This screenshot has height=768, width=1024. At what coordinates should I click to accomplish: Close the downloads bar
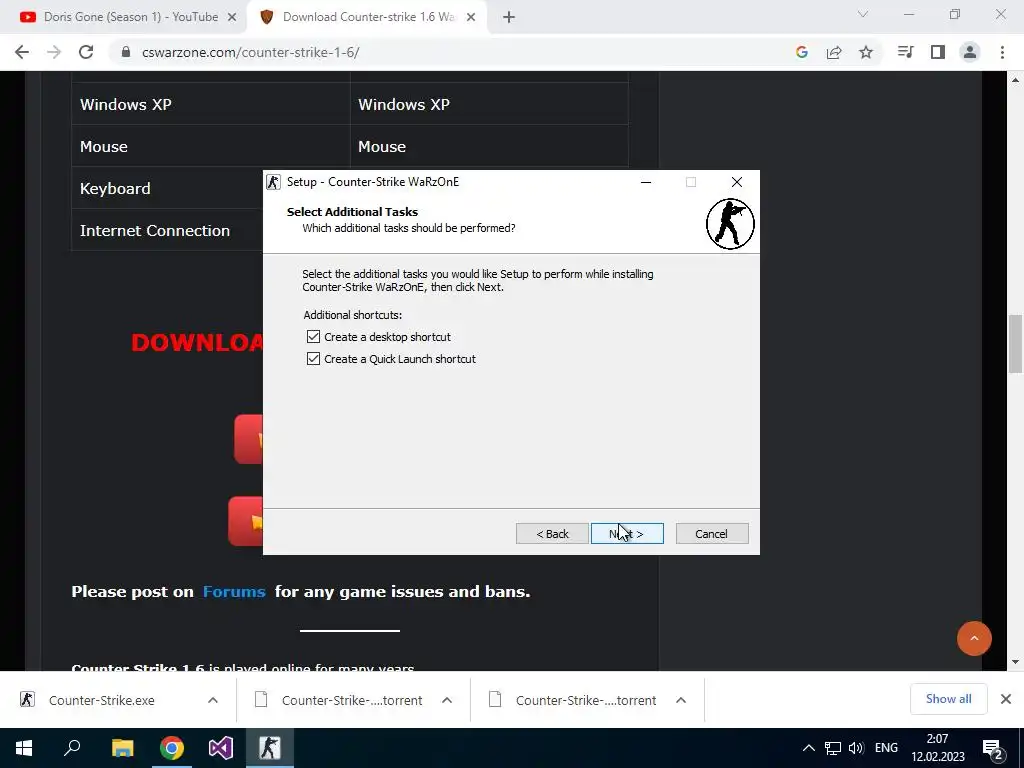1006,699
